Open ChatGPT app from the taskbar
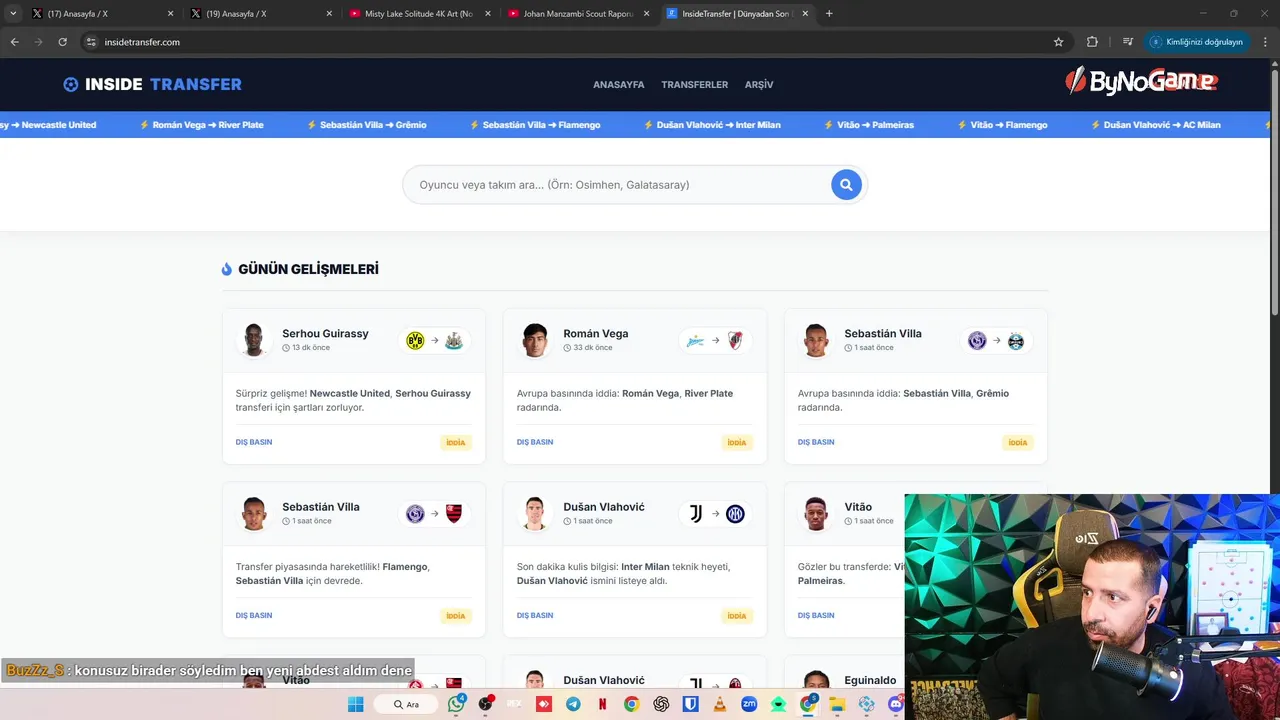Viewport: 1280px width, 720px height. [x=661, y=704]
